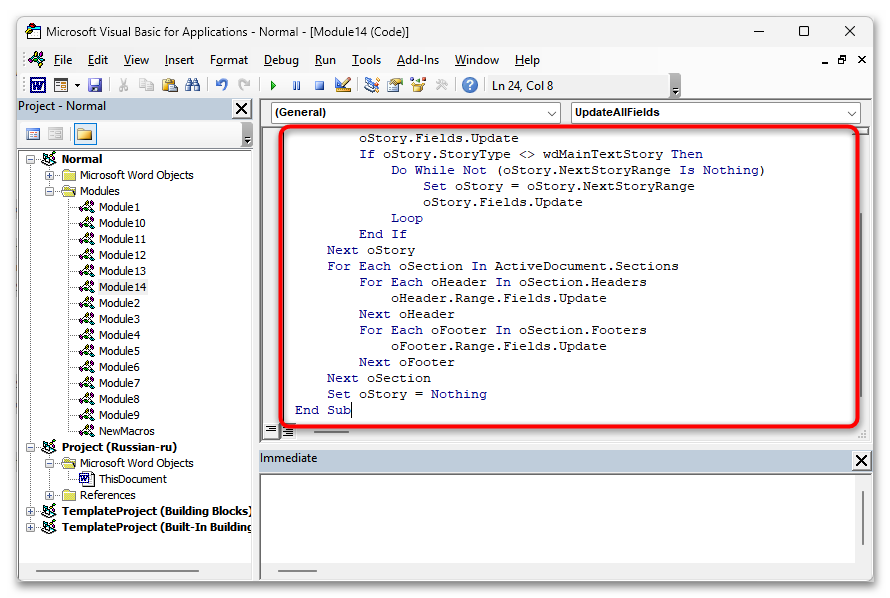The width and height of the screenshot is (890, 598).
Task: Select Module7 in the Modules folder
Action: 119,383
